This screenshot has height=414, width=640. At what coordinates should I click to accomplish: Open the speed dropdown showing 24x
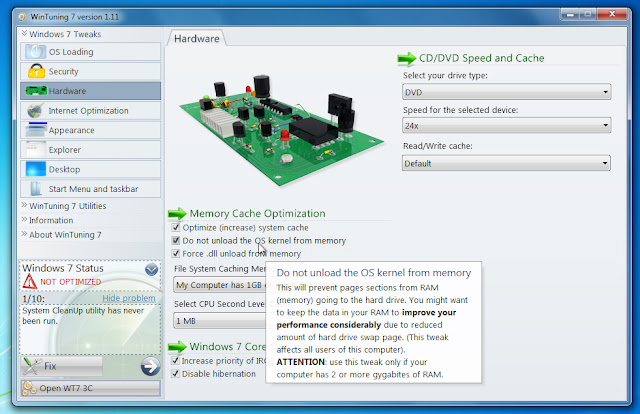pos(506,125)
